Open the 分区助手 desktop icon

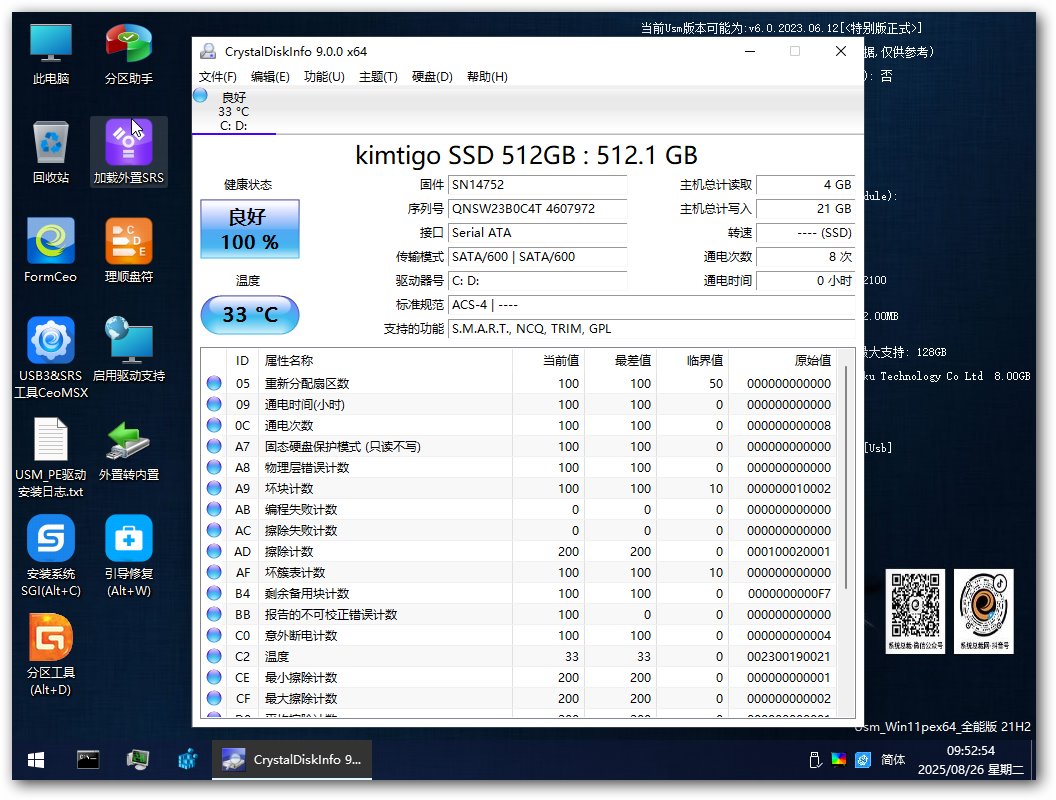[x=129, y=54]
